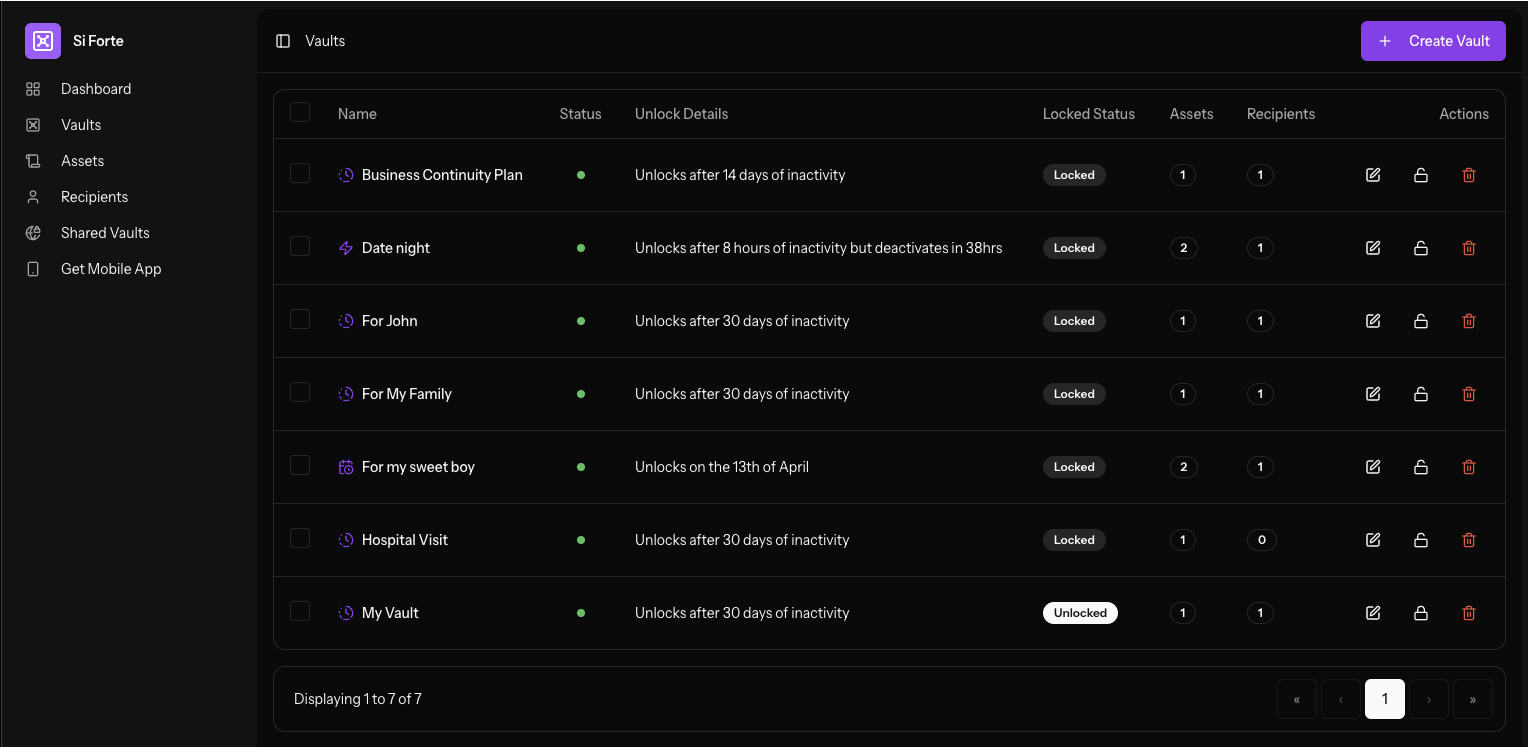Edit the For My Family vault
Viewport: 1528px width, 748px height.
1373,394
